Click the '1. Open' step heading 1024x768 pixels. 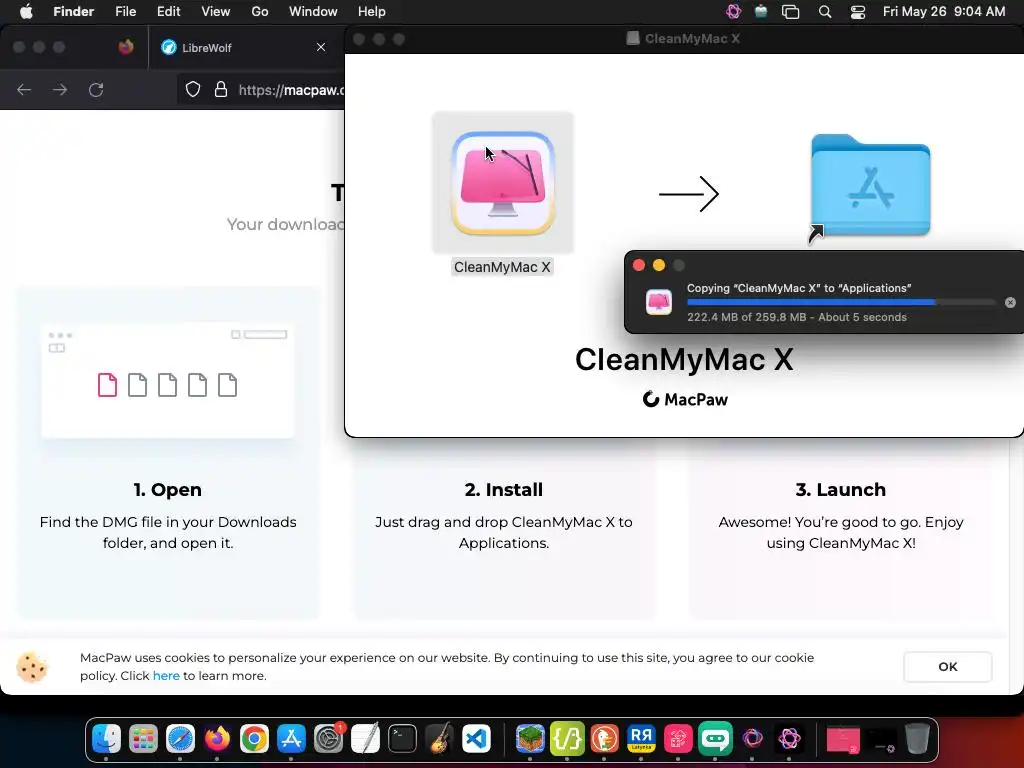coord(168,490)
